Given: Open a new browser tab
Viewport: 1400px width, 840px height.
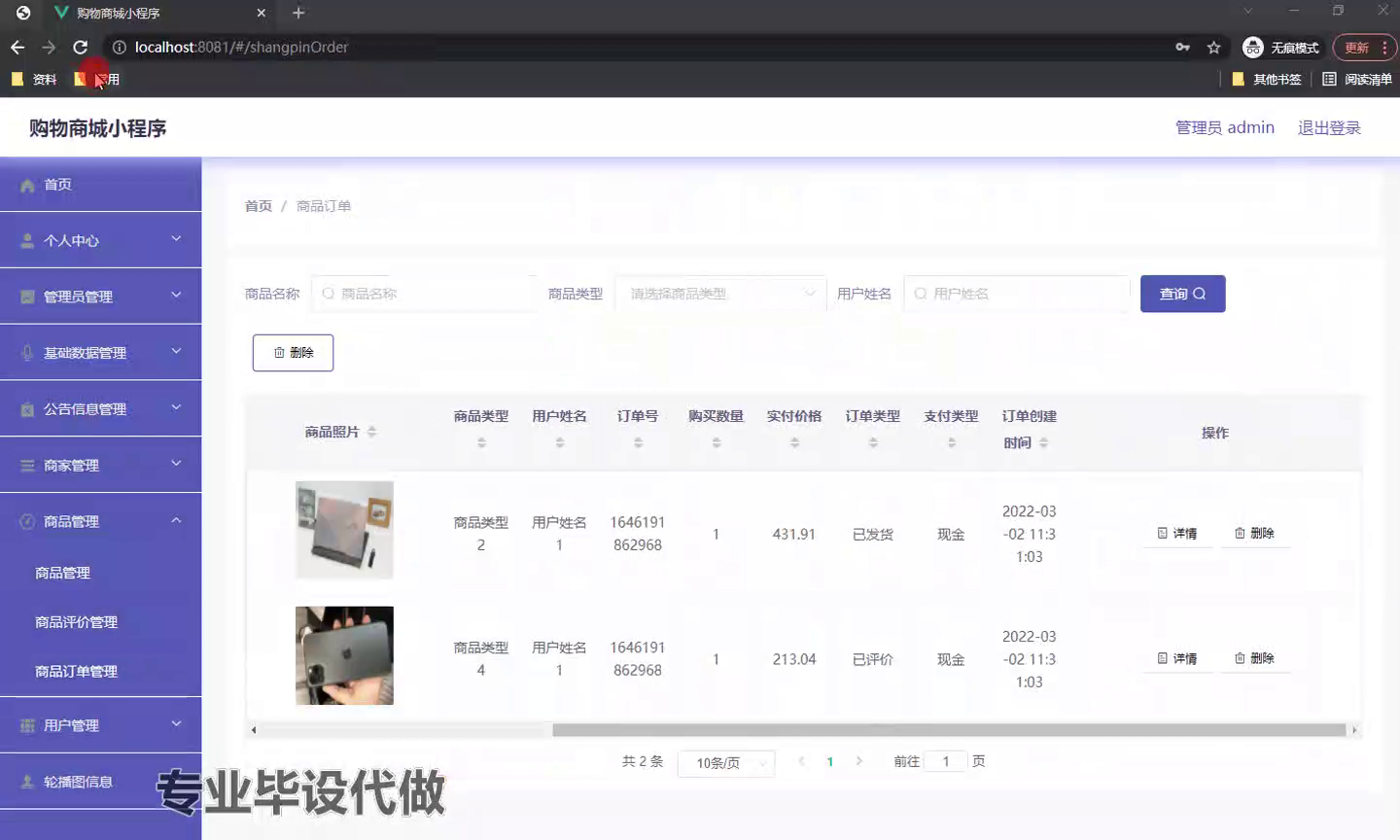Looking at the screenshot, I should point(298,13).
